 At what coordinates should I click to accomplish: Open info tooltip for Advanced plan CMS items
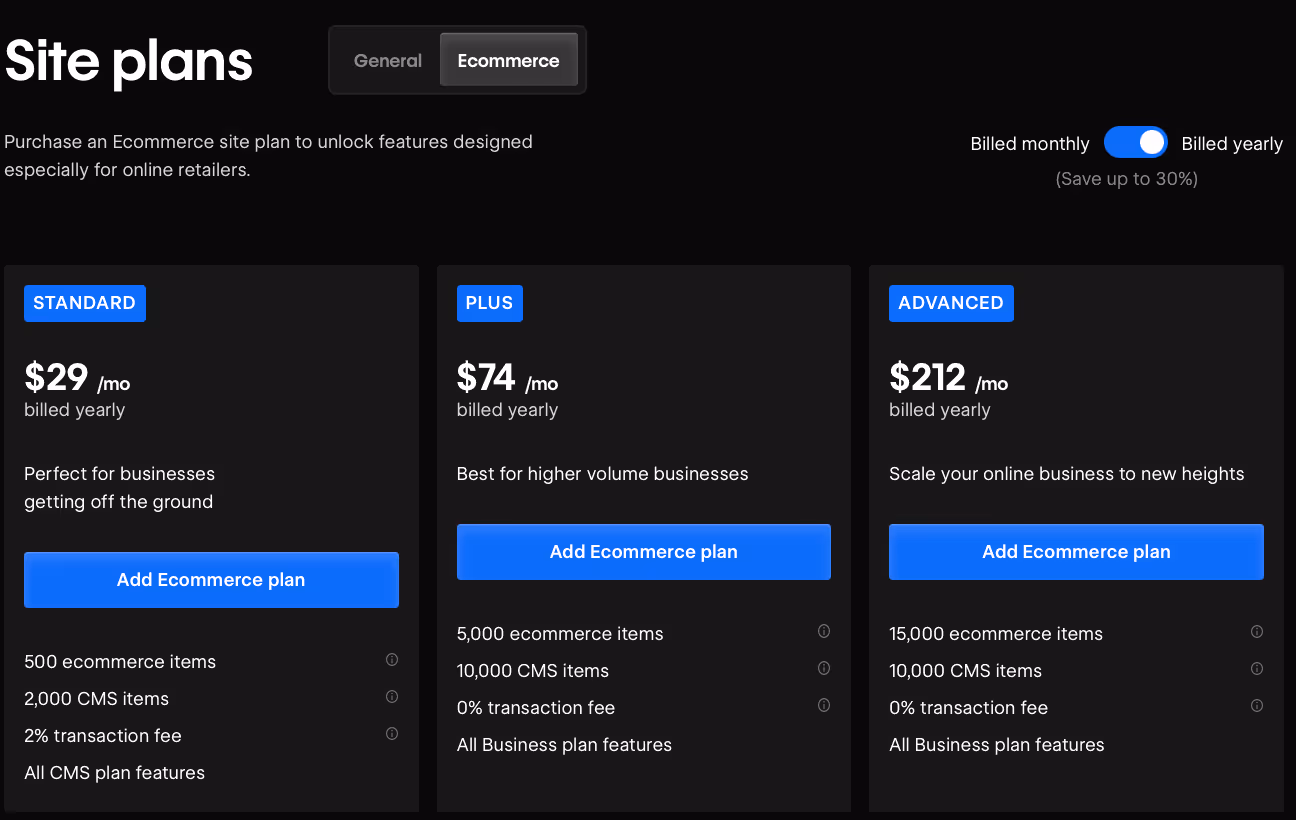click(x=1257, y=668)
